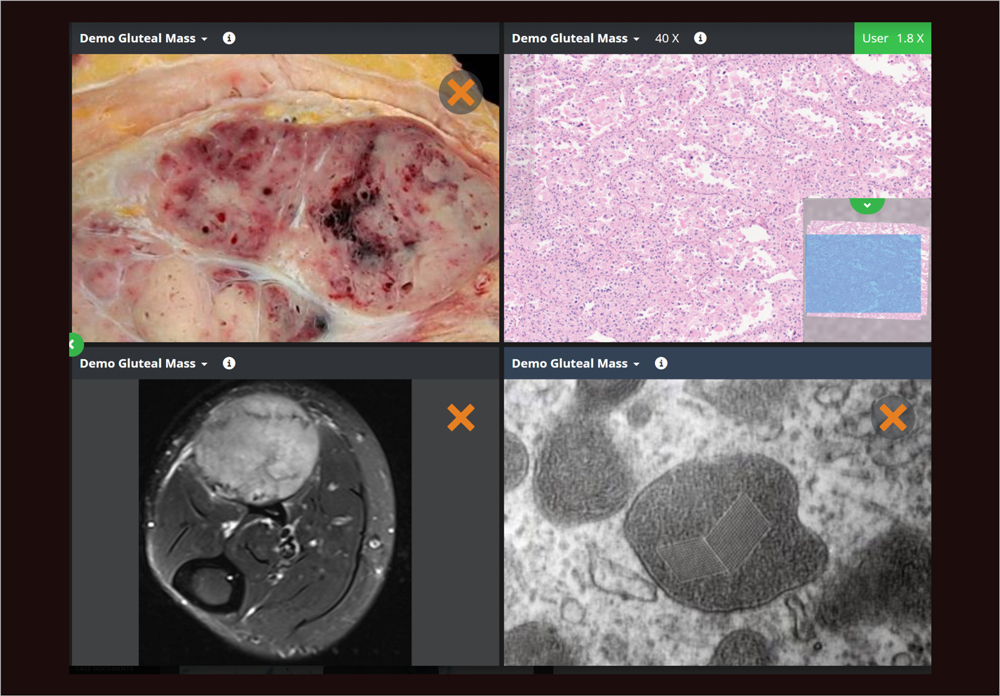Collapse the slide overview map with the green chevron

coord(867,205)
